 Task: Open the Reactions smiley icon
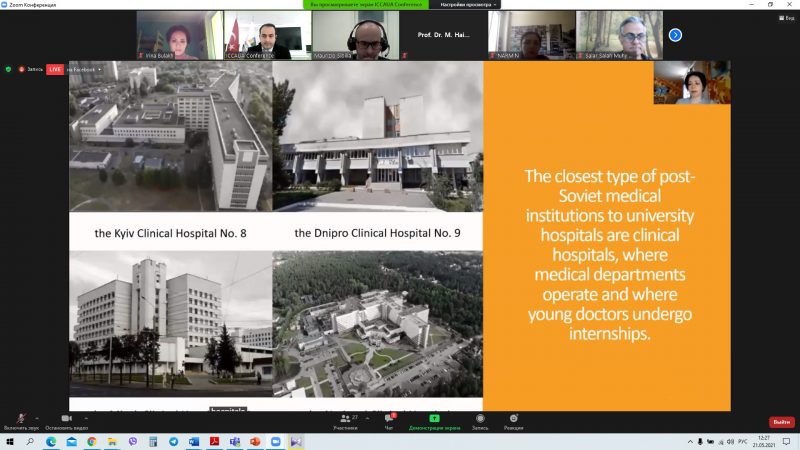coord(513,418)
